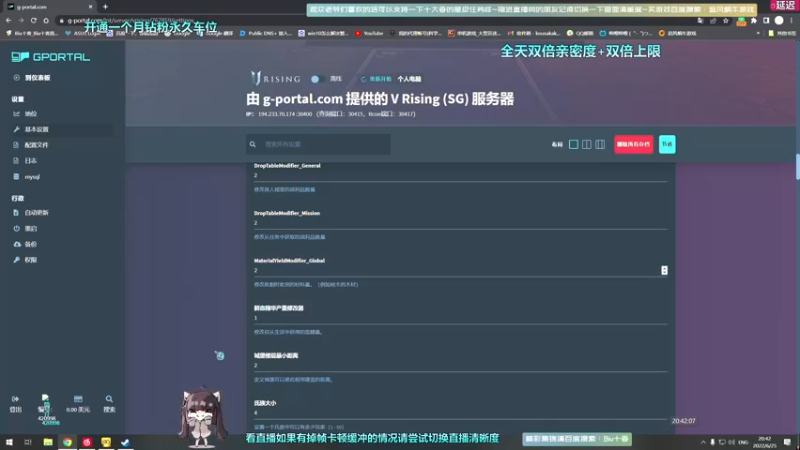Click the browser back arrow
The width and height of the screenshot is (800, 450).
pos(8,20)
